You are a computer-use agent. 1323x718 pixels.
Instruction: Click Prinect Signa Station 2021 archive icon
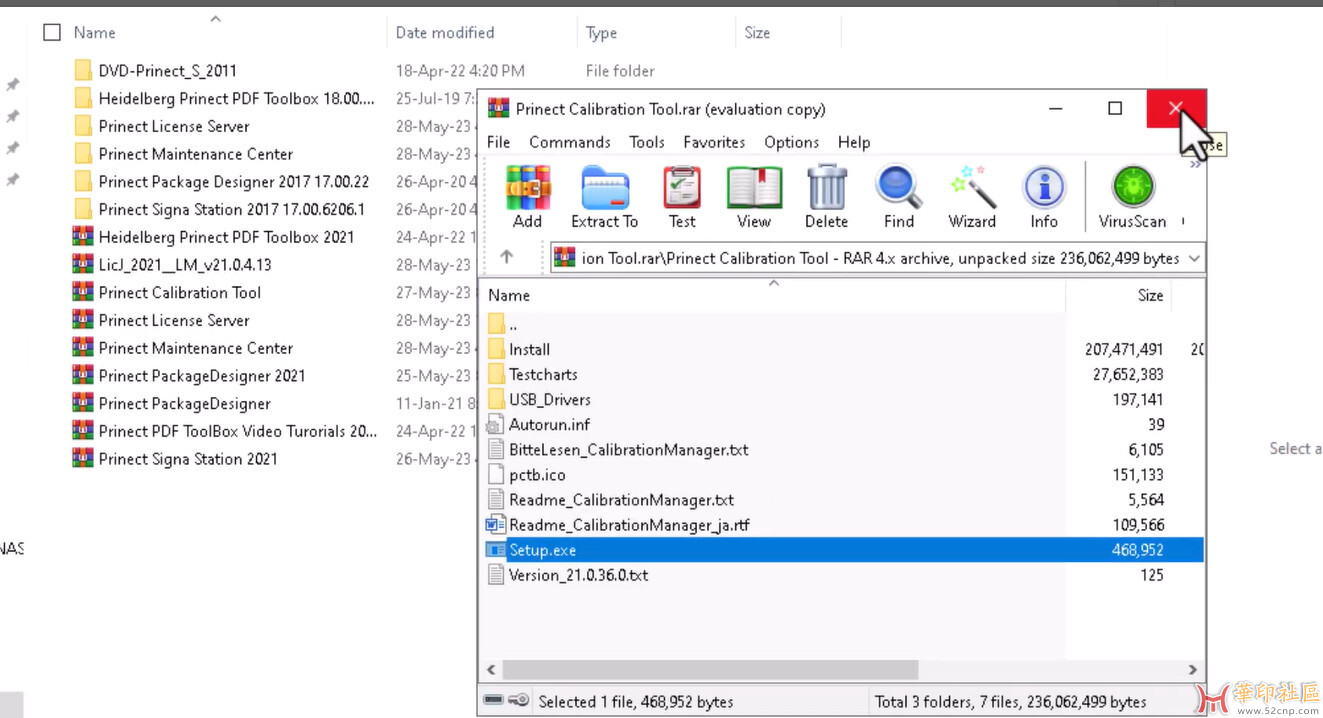click(83, 458)
